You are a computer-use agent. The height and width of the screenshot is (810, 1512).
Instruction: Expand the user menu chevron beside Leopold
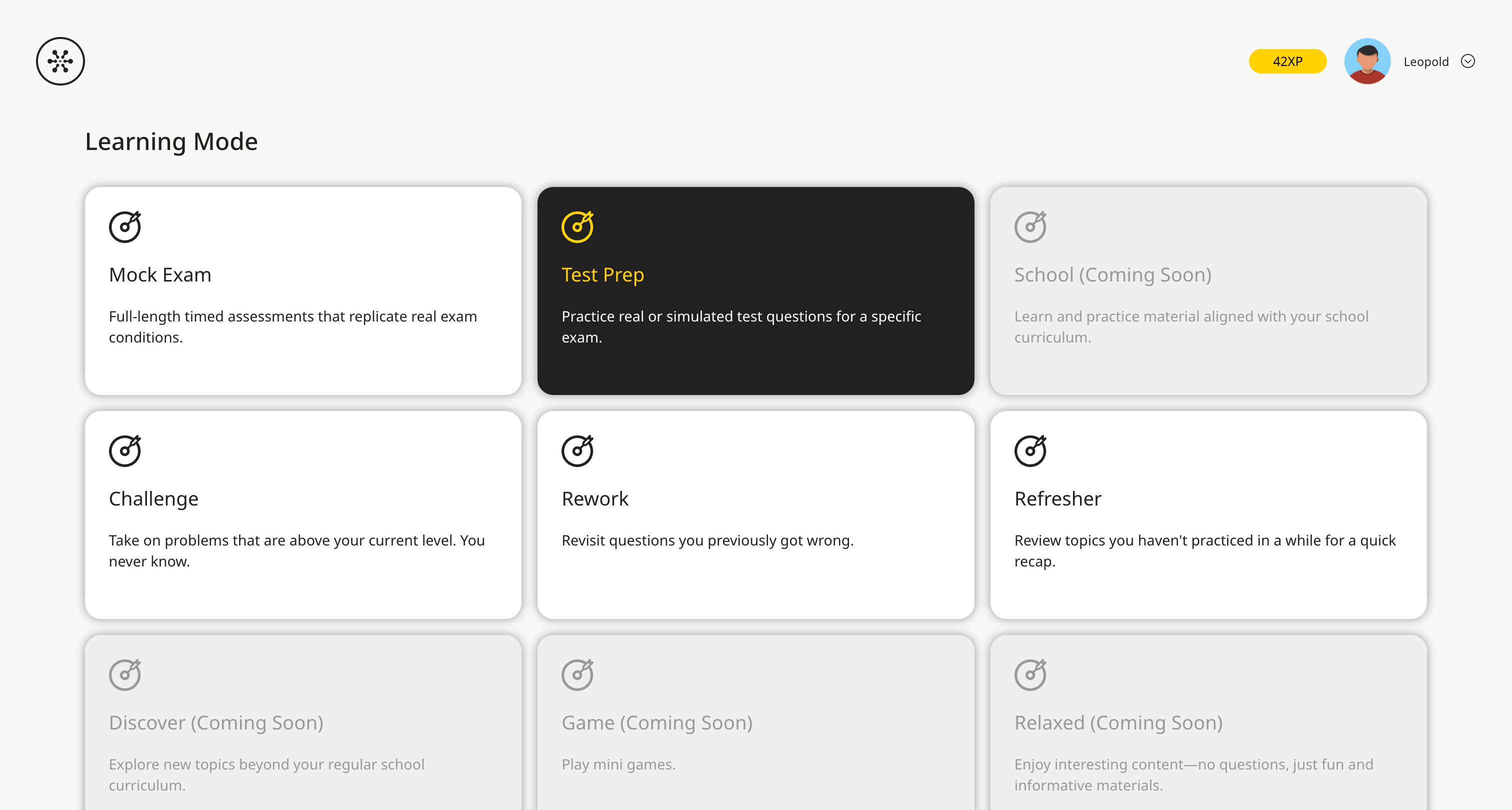1468,61
